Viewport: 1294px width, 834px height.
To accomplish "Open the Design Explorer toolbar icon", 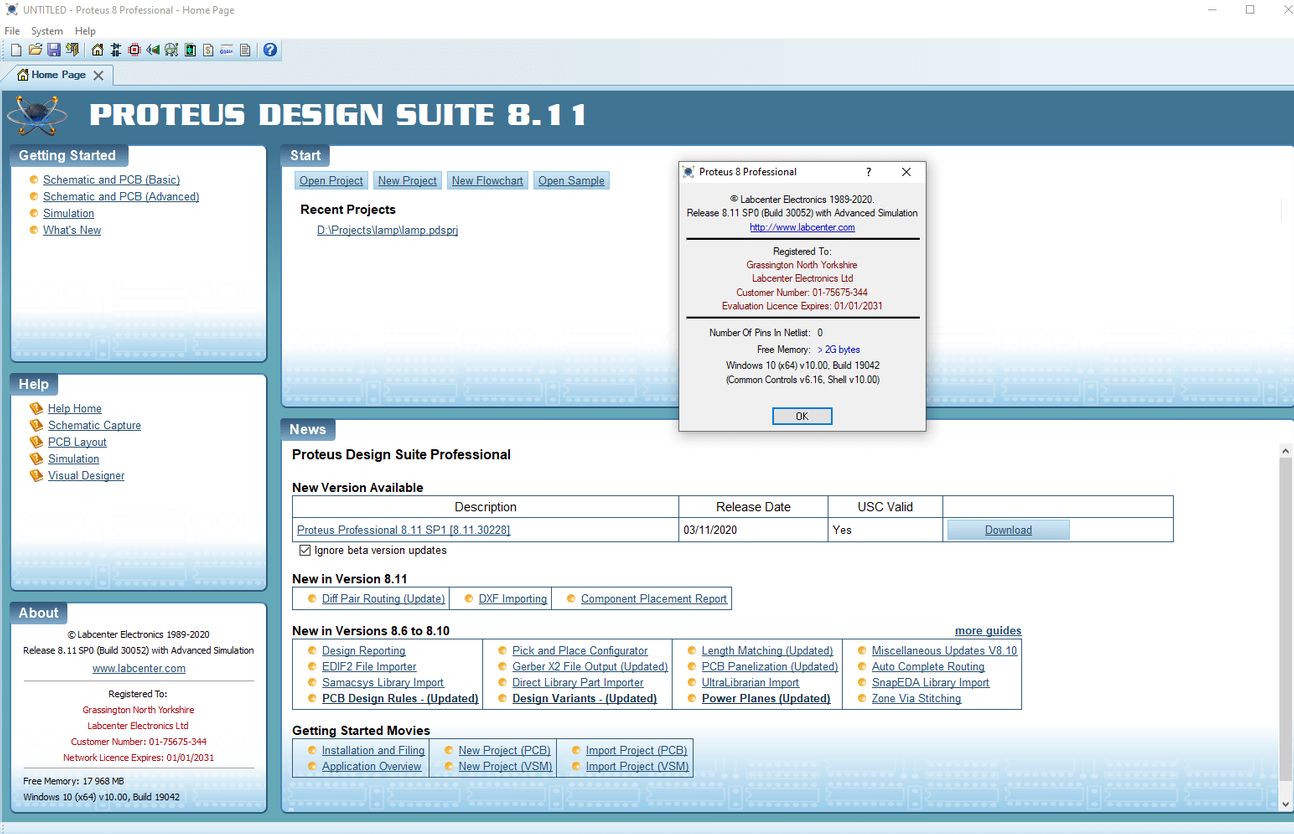I will pyautogui.click(x=190, y=50).
